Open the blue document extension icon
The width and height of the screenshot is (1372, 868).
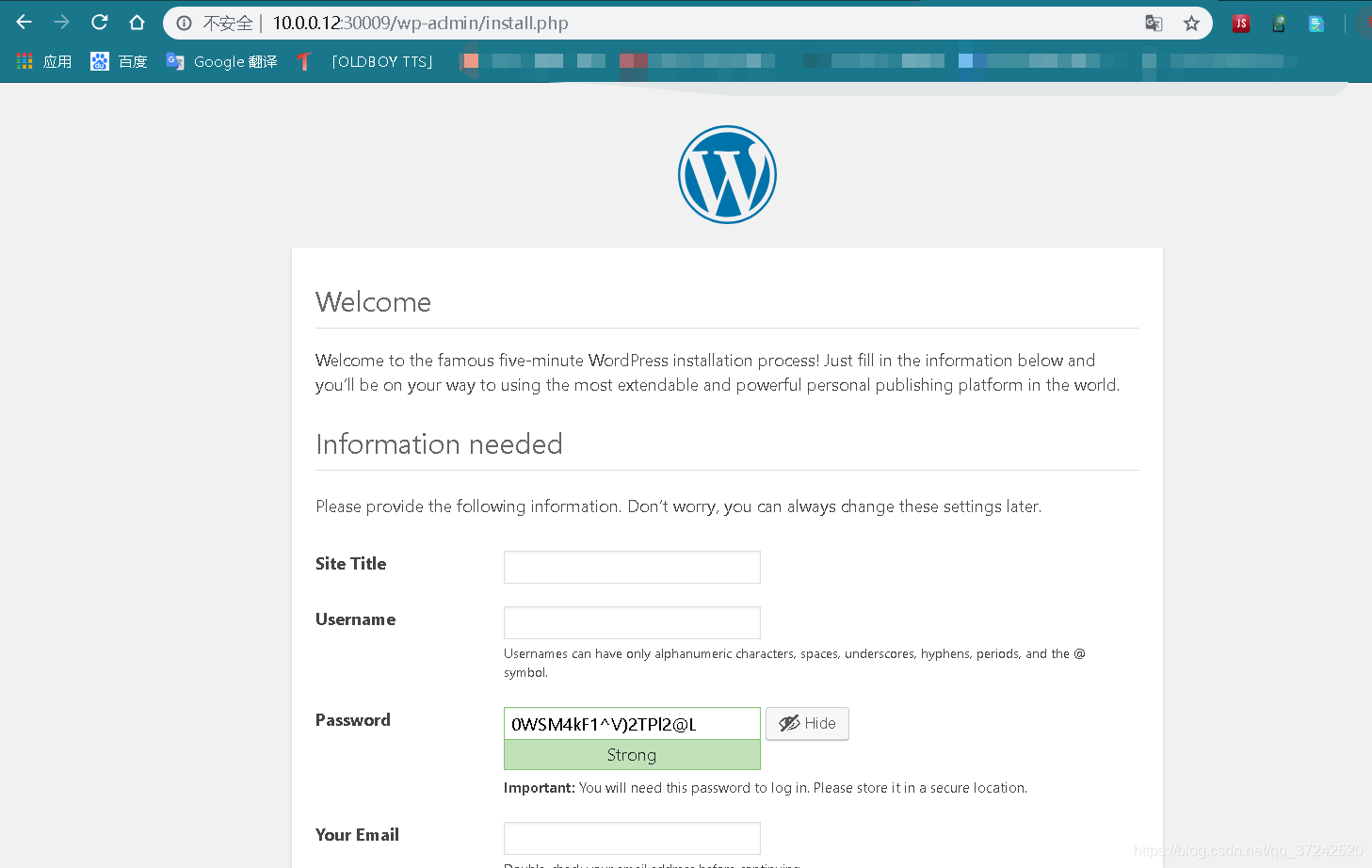1316,24
